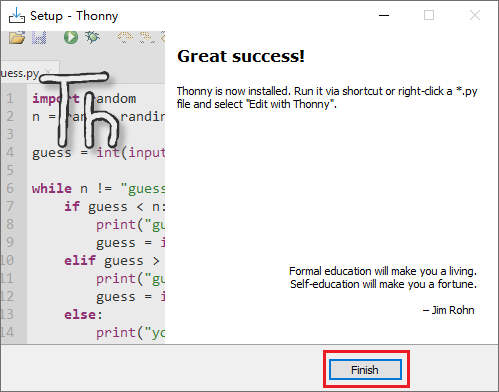Click the 'else:' keyword in the code image
Screen dimensions: 499x392
(x=83, y=314)
